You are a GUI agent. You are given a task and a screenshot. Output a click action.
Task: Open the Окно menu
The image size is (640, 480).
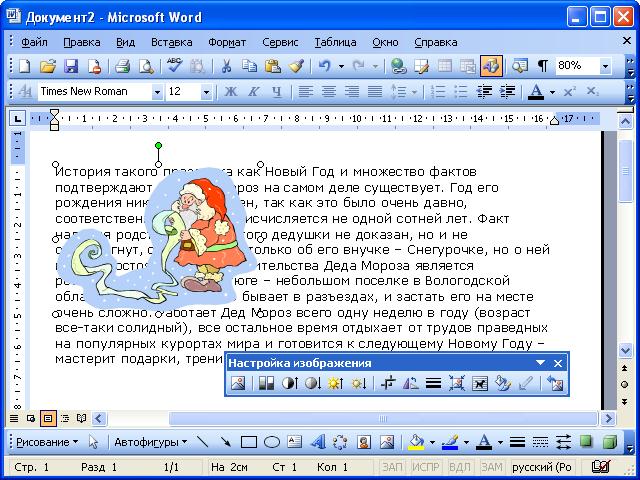tap(385, 42)
